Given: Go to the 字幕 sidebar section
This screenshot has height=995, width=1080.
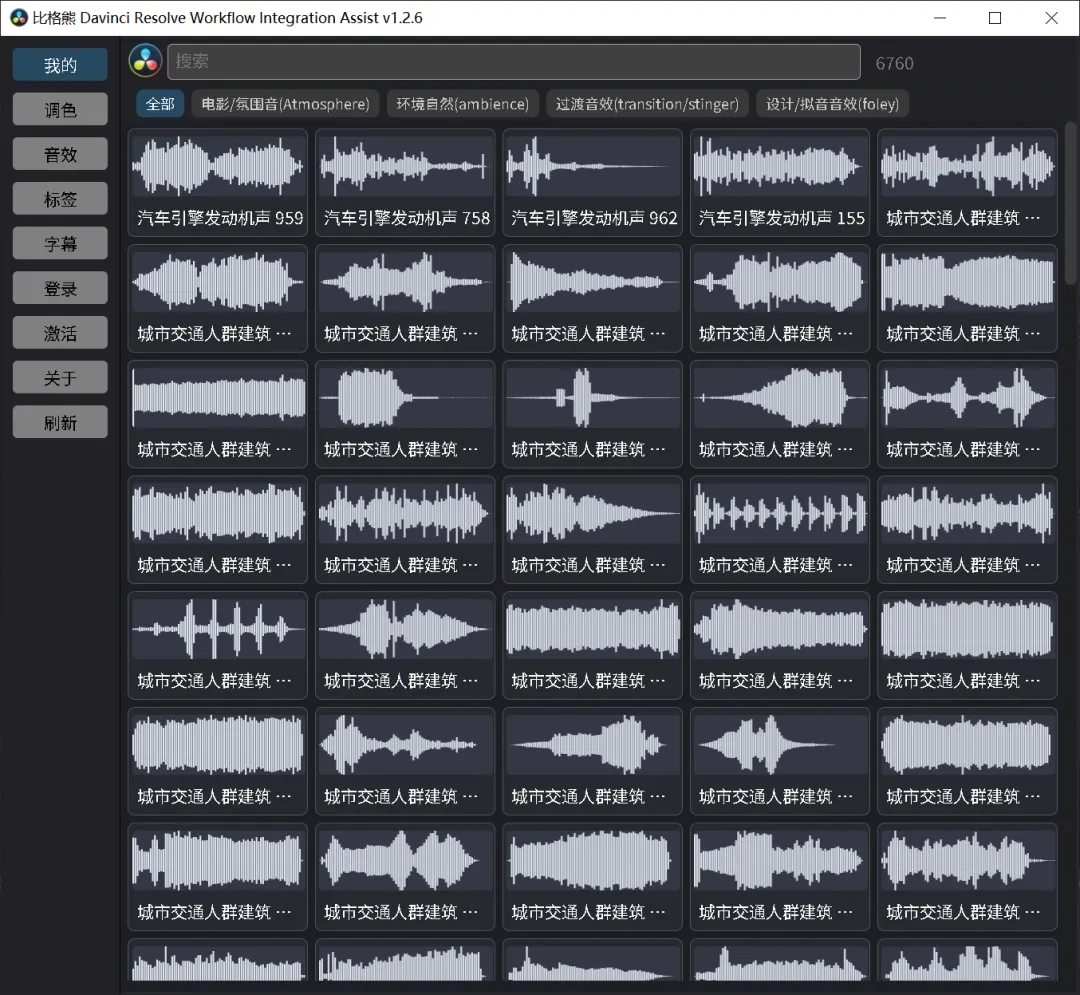Looking at the screenshot, I should [x=60, y=244].
